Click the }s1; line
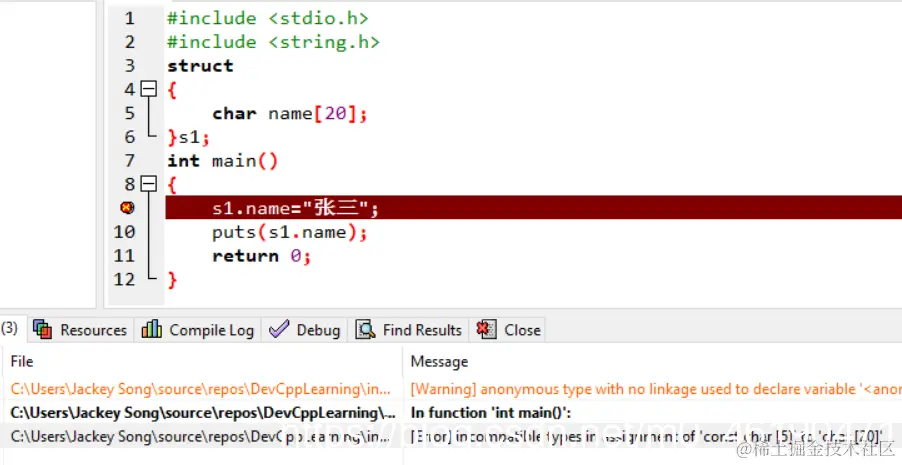The height and width of the screenshot is (465, 902). pyautogui.click(x=189, y=137)
